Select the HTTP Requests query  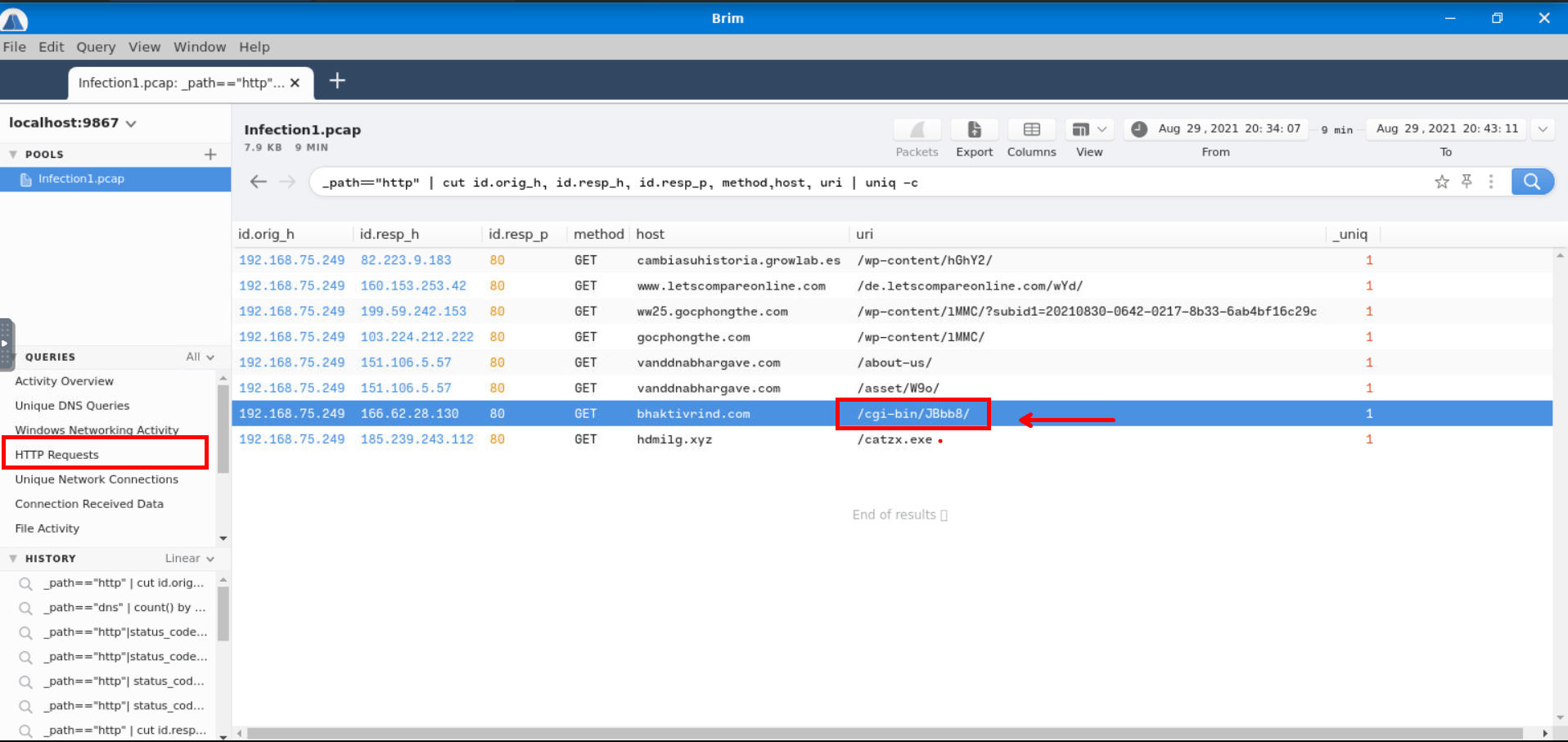pos(57,454)
